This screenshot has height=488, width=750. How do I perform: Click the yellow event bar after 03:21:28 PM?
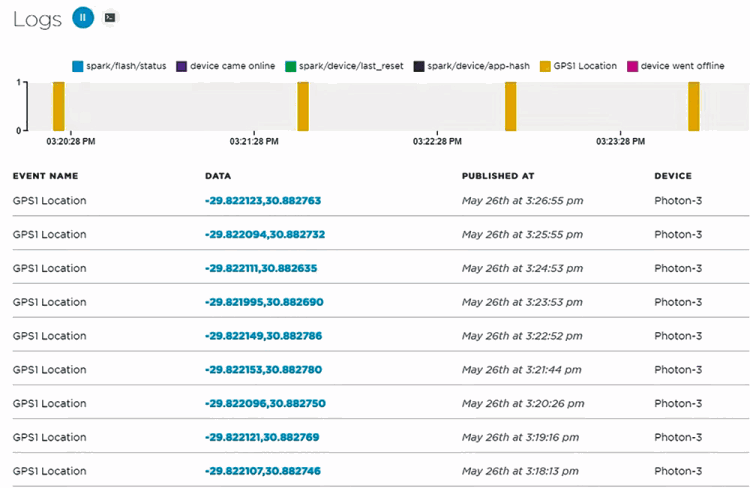pyautogui.click(x=303, y=106)
